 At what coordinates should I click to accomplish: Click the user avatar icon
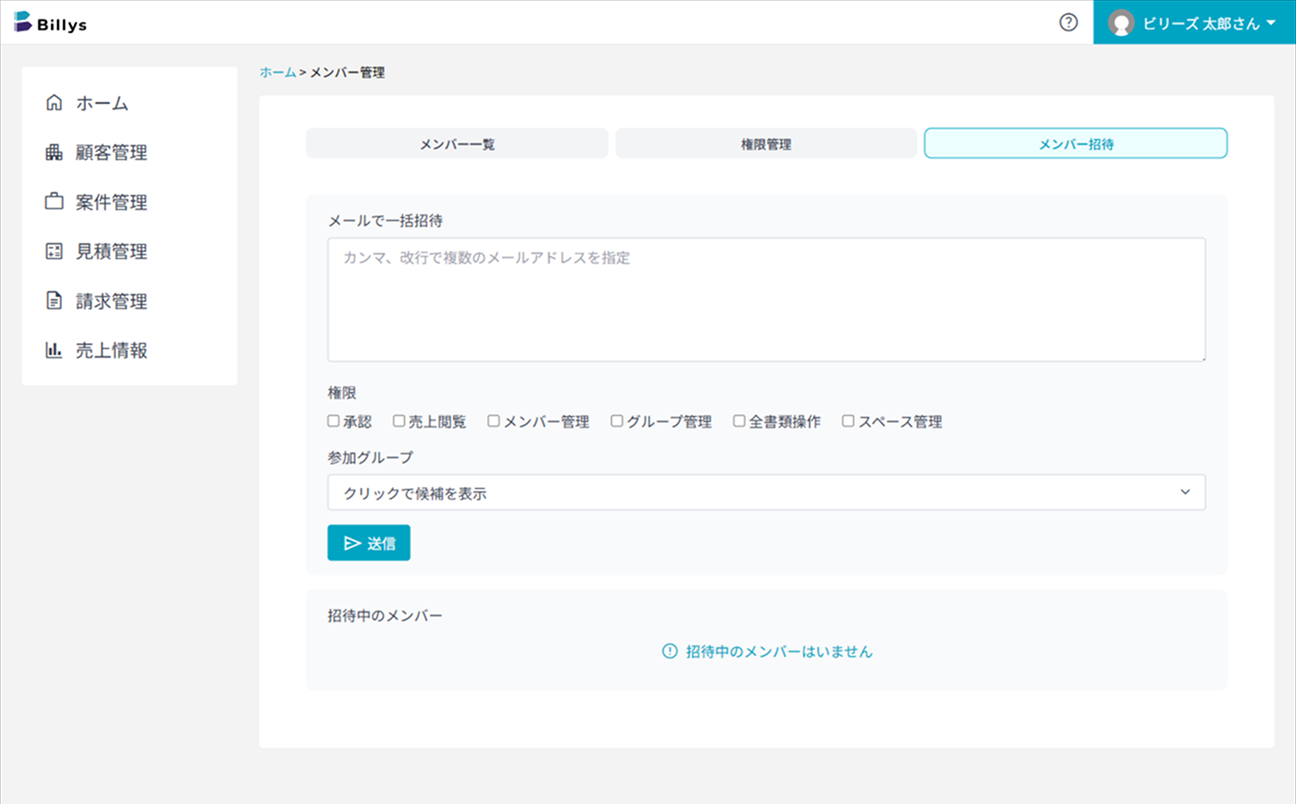pyautogui.click(x=1121, y=23)
